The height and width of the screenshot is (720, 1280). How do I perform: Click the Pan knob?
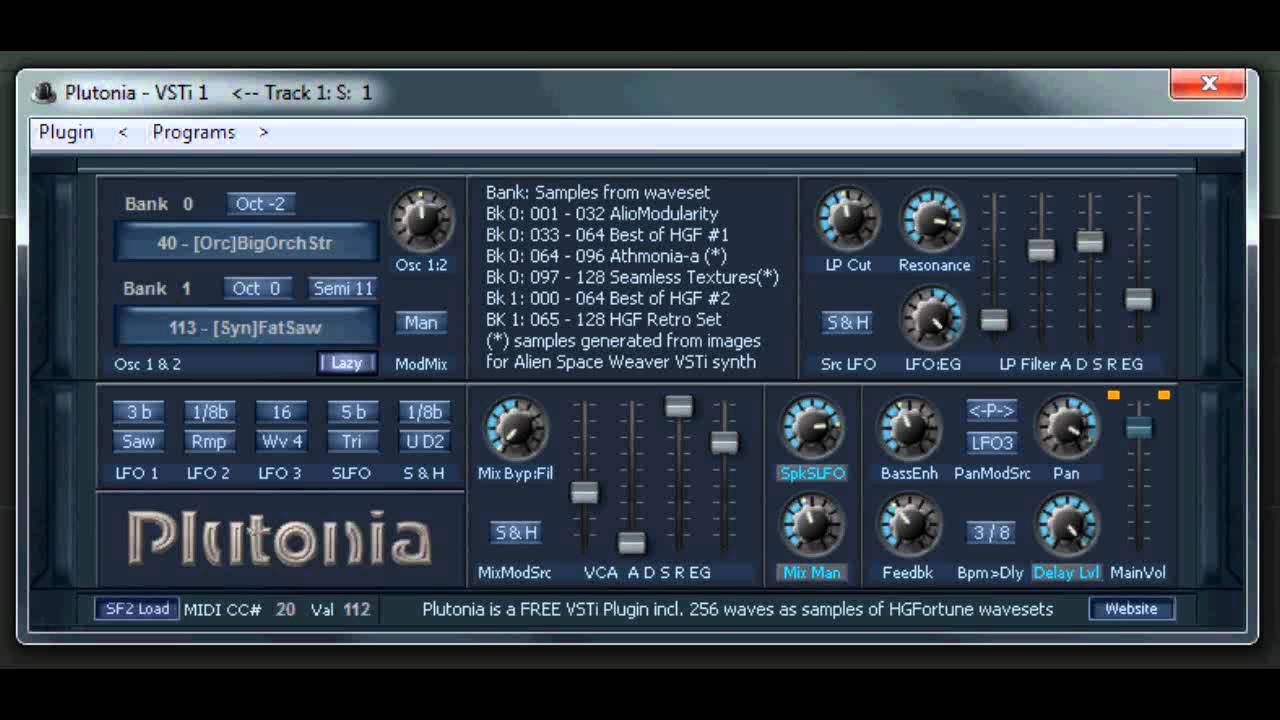pyautogui.click(x=1066, y=428)
